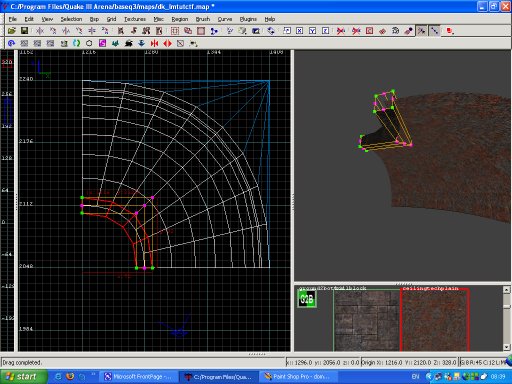Open the Textures menu
Image resolution: width=512 pixels, height=384 pixels.
pyautogui.click(x=135, y=19)
